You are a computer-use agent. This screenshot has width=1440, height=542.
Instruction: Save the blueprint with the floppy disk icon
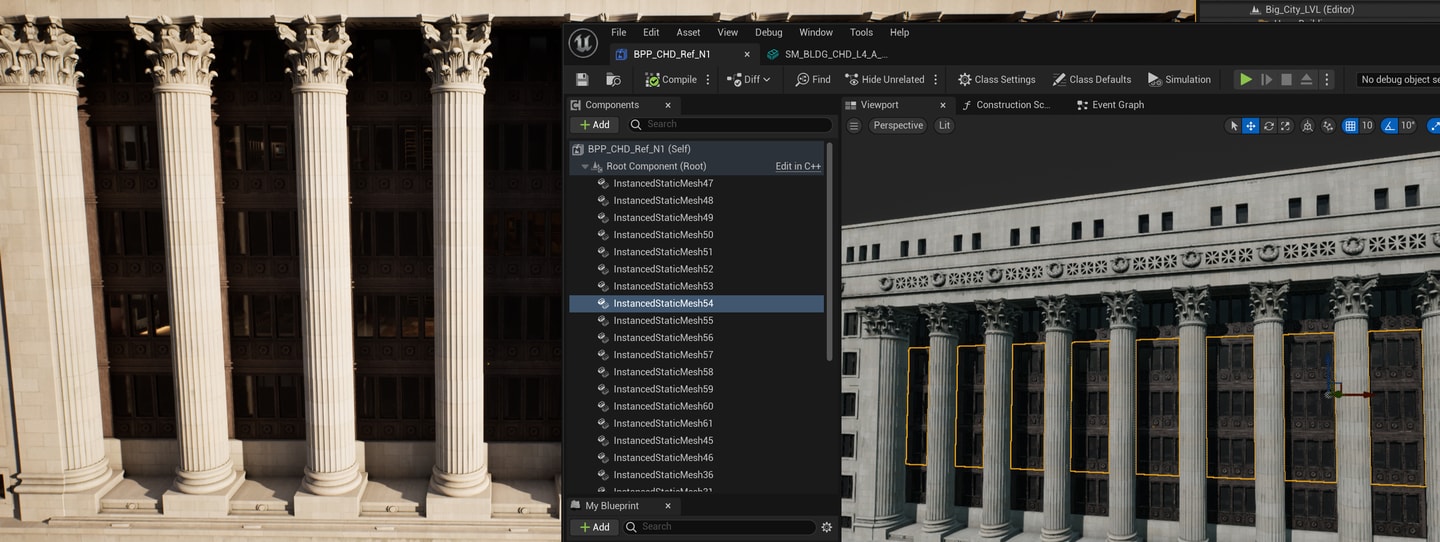(582, 79)
